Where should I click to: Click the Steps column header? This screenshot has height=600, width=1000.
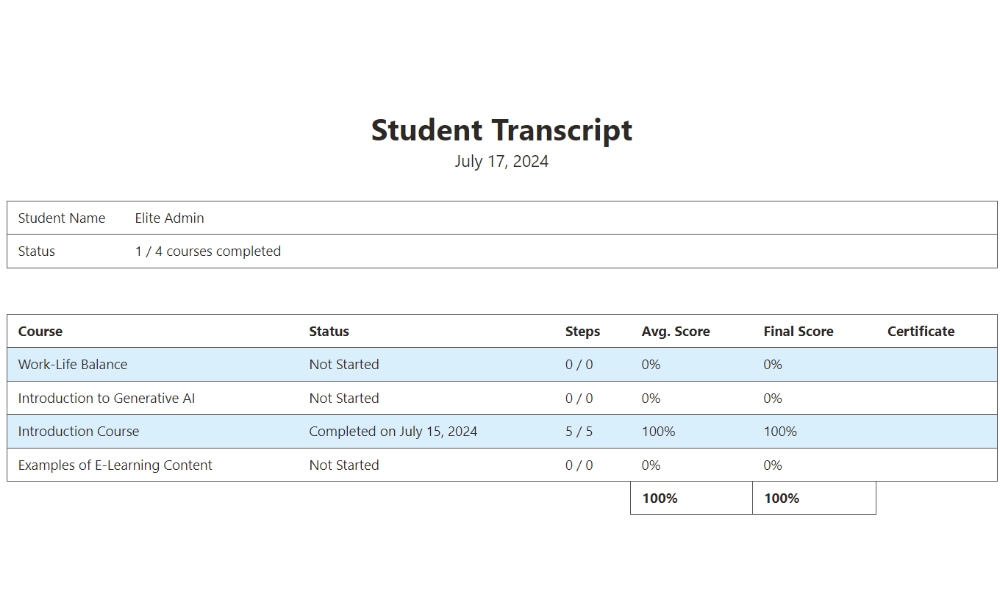coord(582,331)
